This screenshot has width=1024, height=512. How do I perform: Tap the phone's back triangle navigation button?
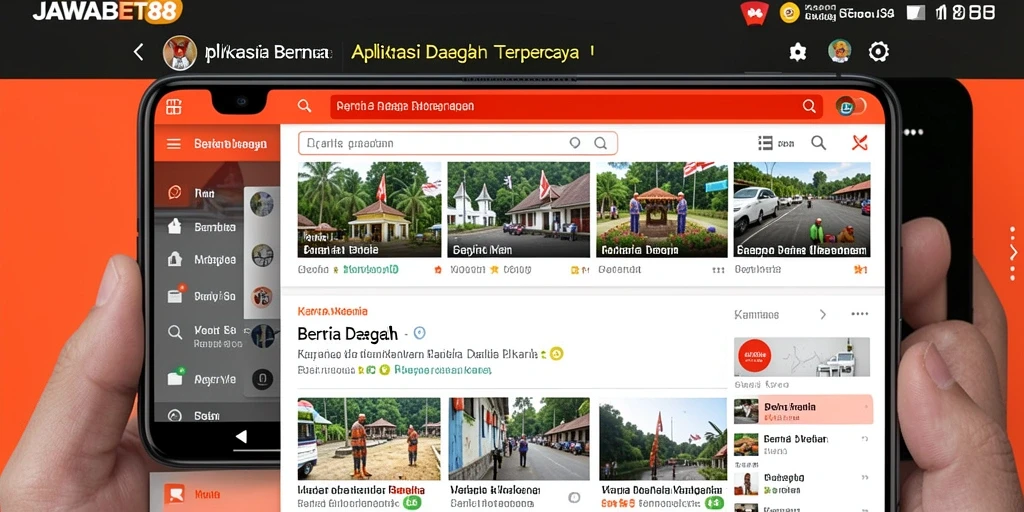tap(241, 436)
